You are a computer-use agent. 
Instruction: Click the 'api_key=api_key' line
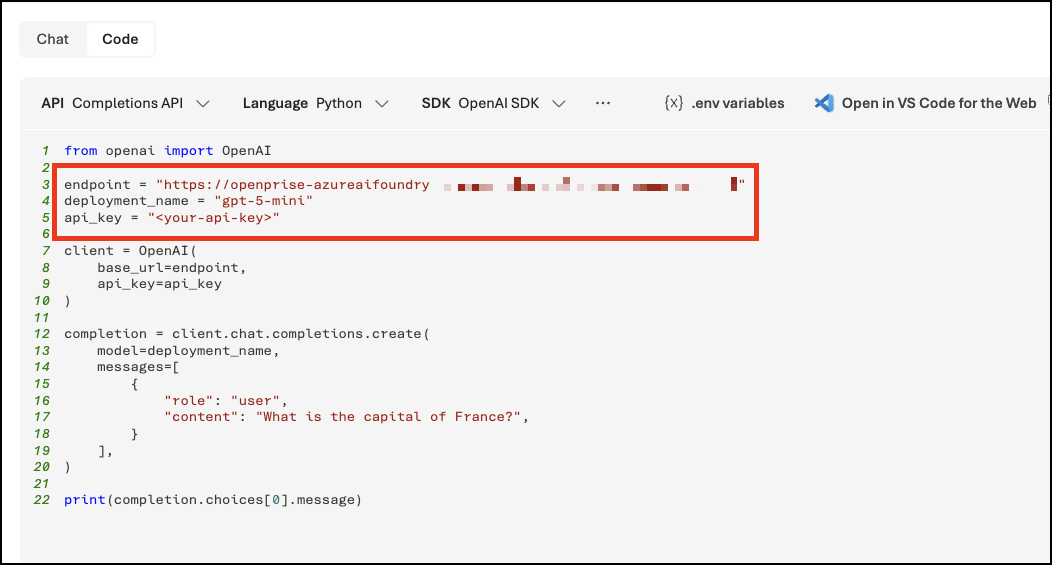click(x=159, y=284)
